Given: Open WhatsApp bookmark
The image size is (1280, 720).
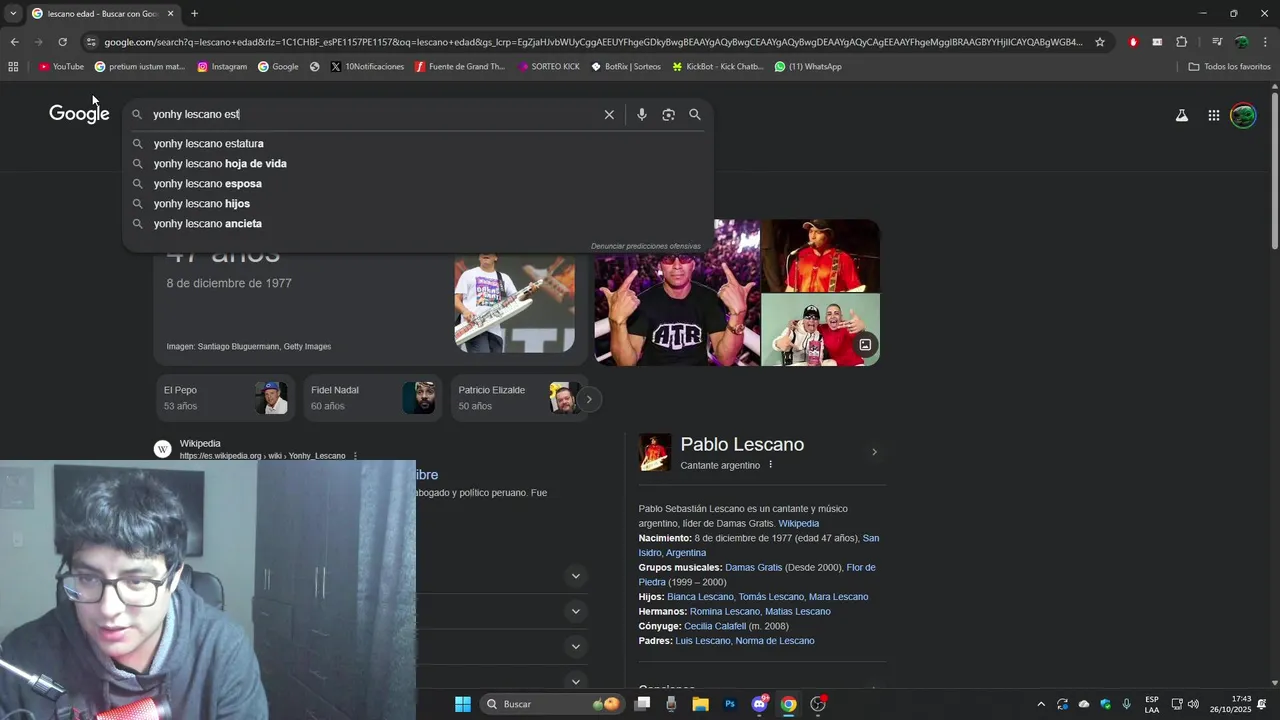Looking at the screenshot, I should pos(808,67).
